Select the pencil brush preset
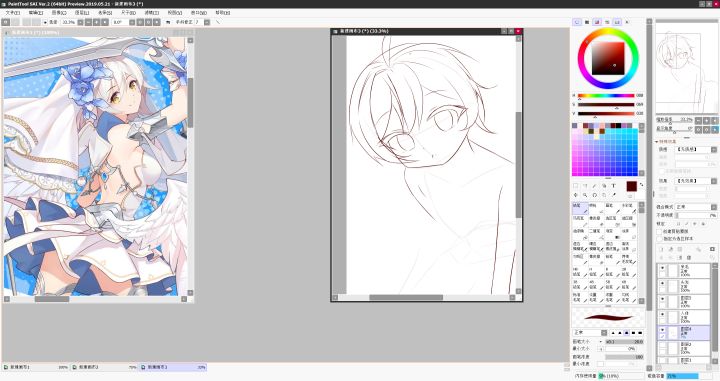720x381 pixels. [x=580, y=208]
